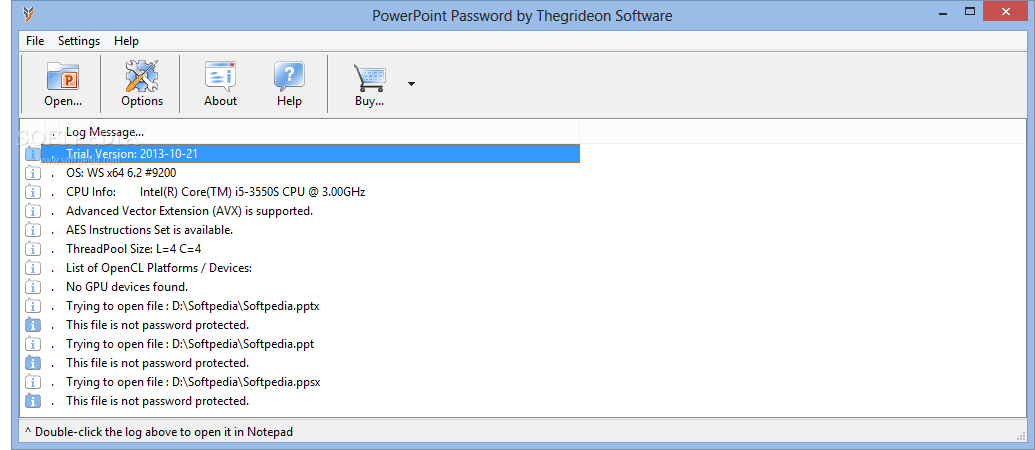Click info icon beside CPU Info row
1035x450 pixels.
[x=33, y=193]
